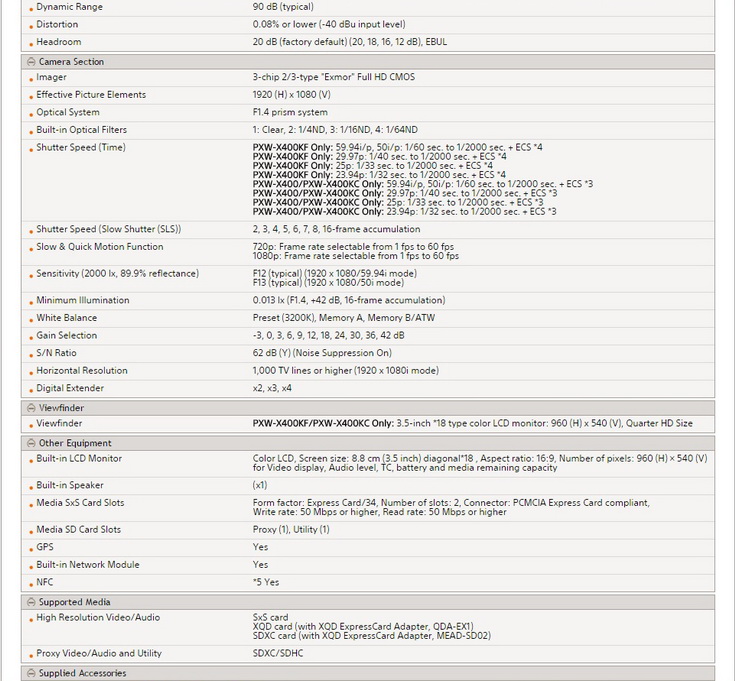Image resolution: width=735 pixels, height=681 pixels.
Task: Select the F1.4 prism system value
Action: (x=290, y=112)
